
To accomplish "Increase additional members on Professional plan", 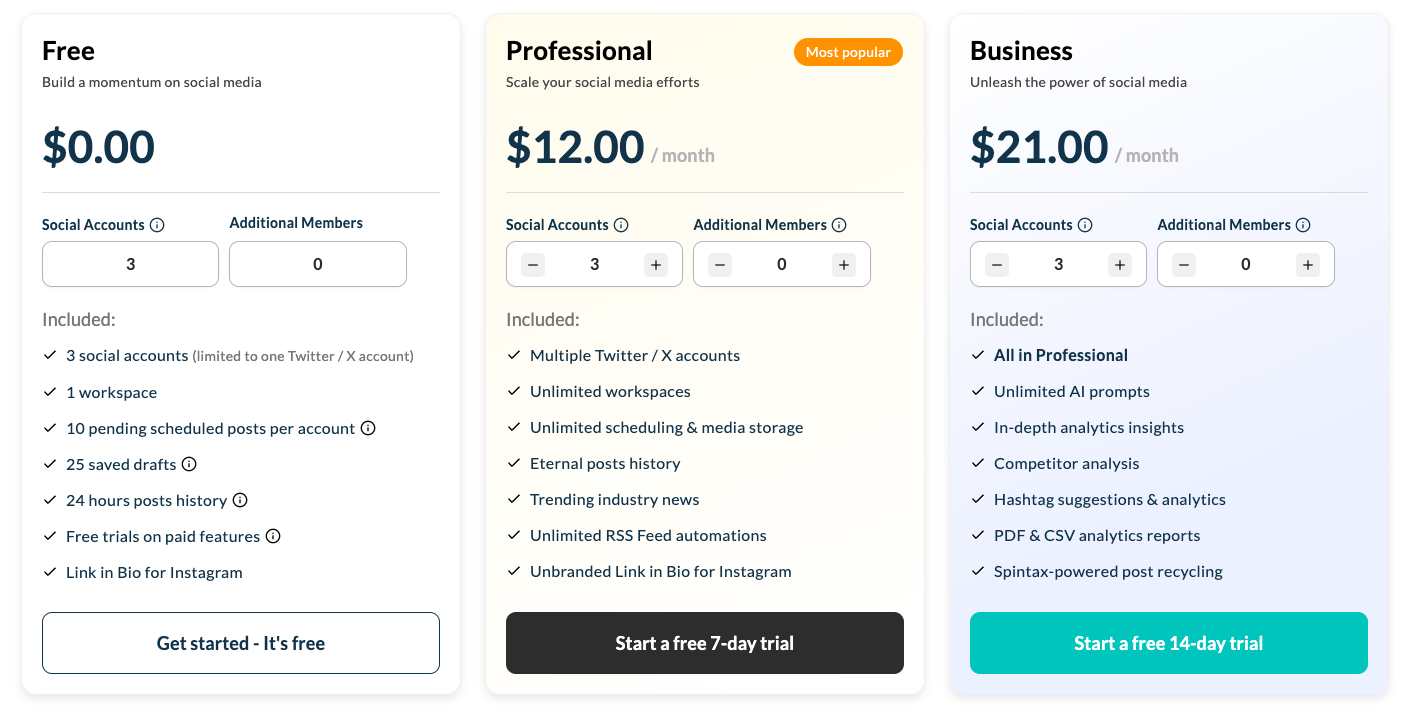I will tap(844, 264).
